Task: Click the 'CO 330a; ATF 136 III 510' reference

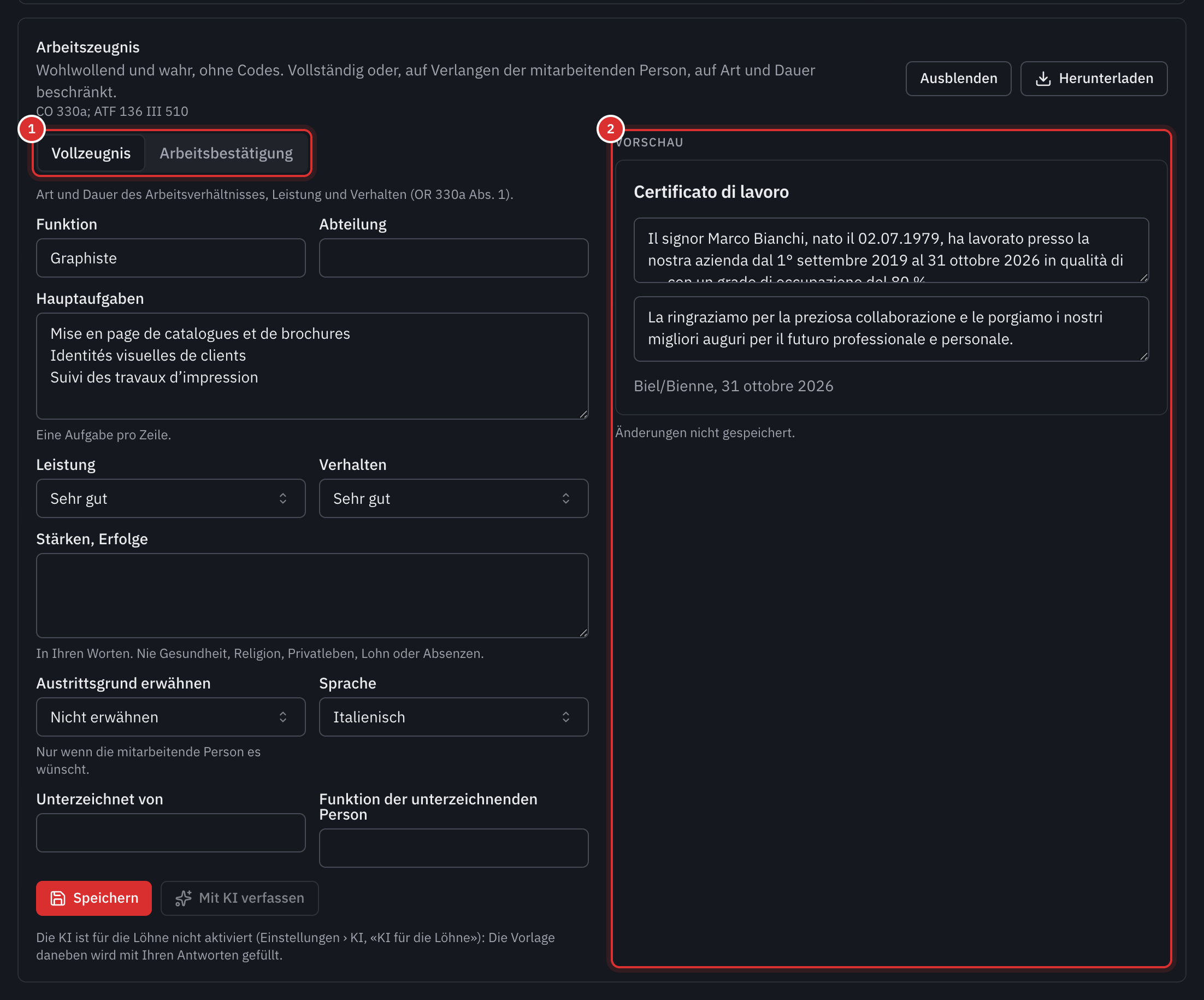Action: pyautogui.click(x=113, y=111)
